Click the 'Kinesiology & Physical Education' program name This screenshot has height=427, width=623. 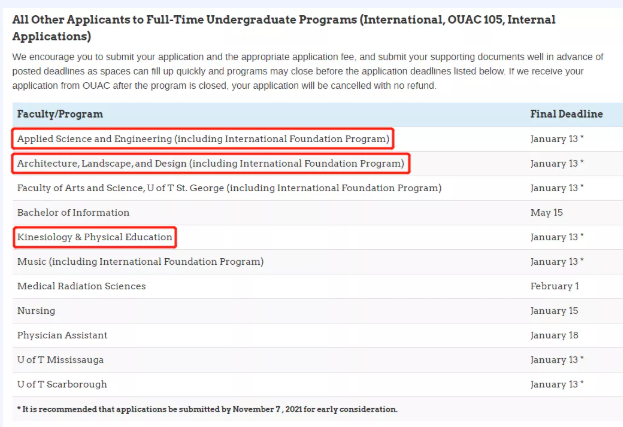(x=95, y=237)
